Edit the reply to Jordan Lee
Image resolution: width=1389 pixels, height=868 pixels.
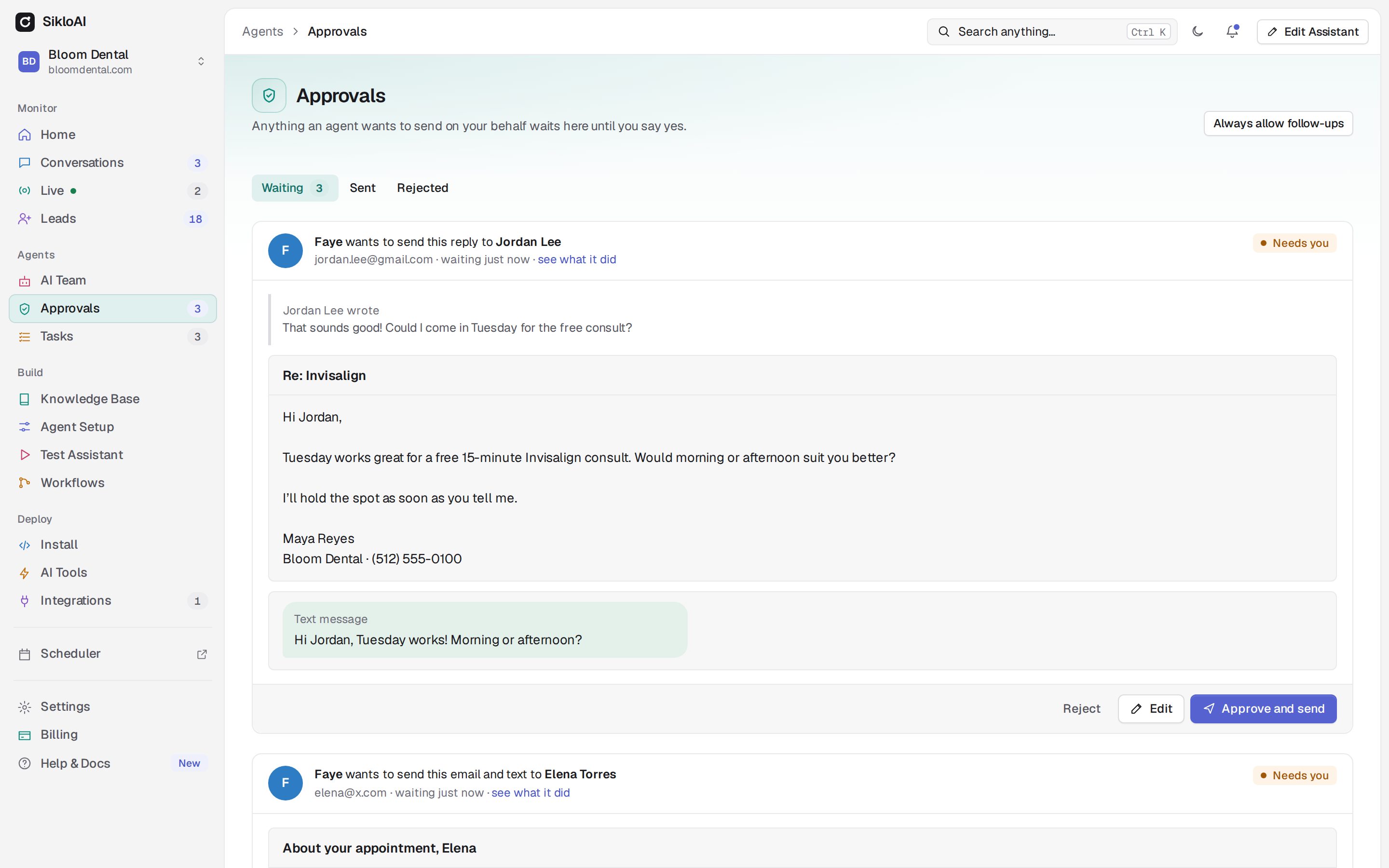coord(1150,709)
